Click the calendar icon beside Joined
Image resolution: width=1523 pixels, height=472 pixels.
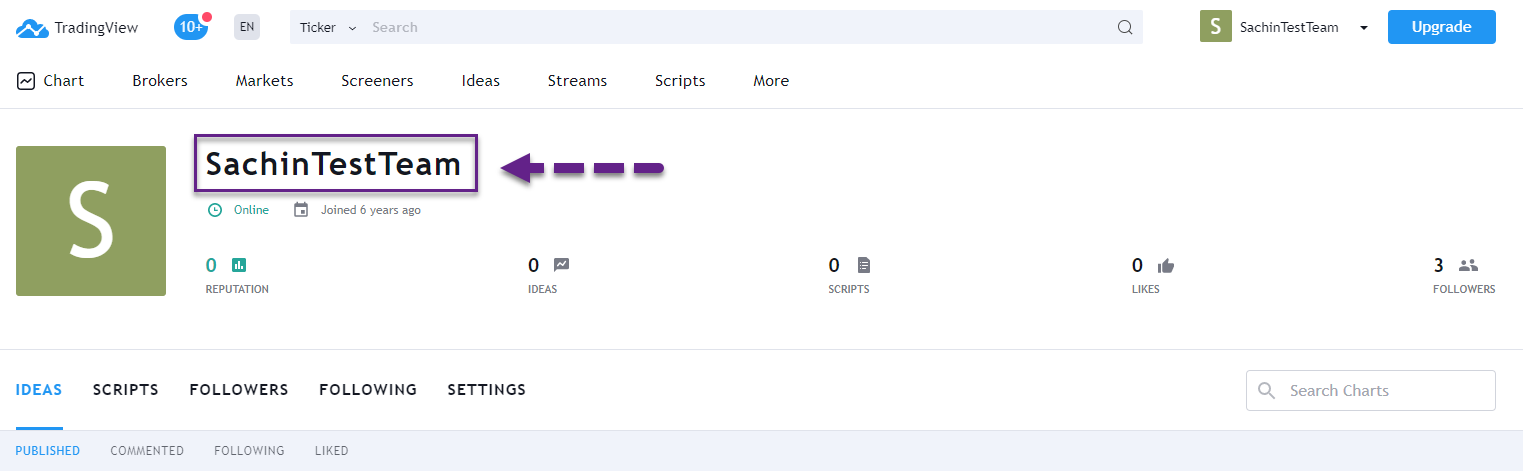(301, 210)
